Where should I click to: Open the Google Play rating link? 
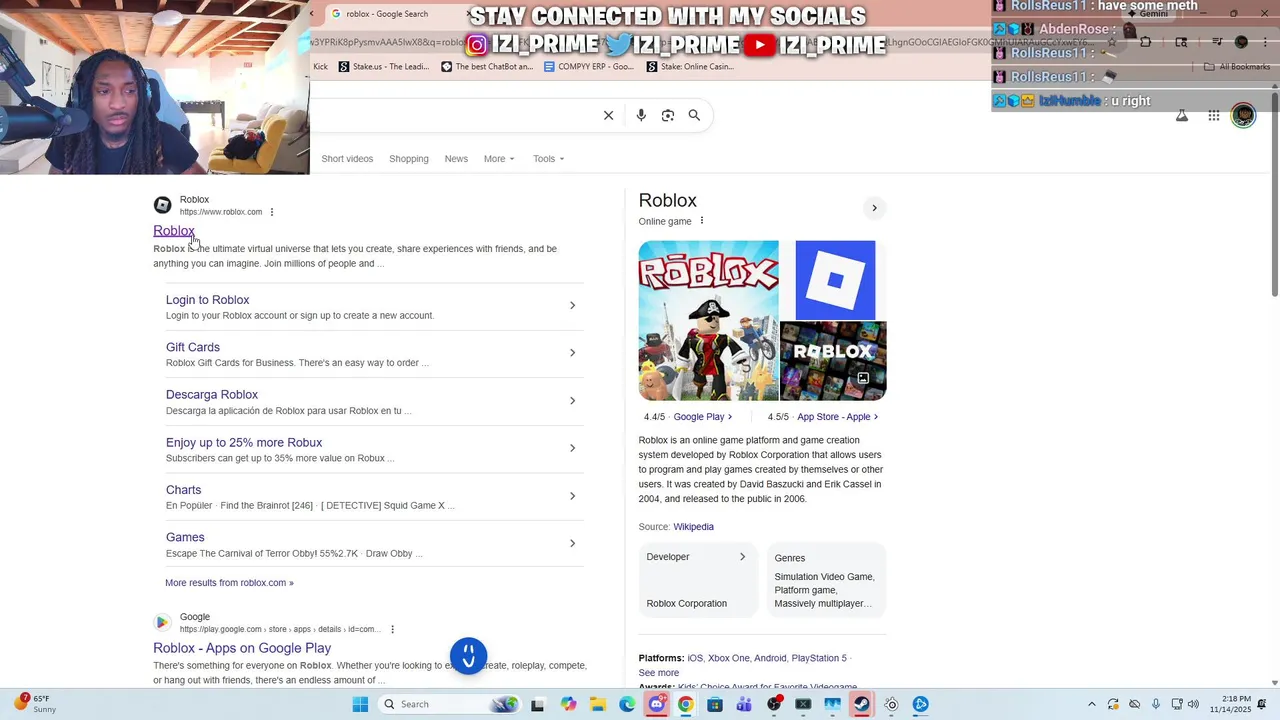702,417
